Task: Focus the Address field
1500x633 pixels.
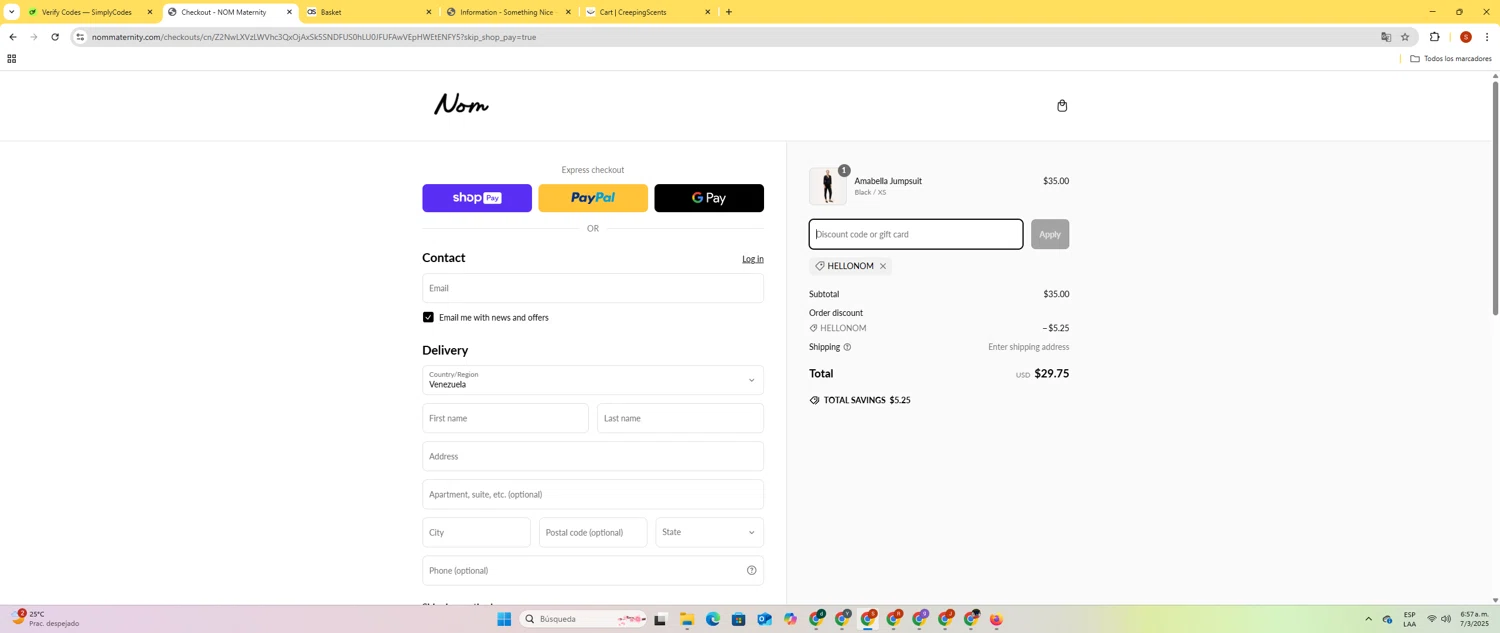Action: 592,456
